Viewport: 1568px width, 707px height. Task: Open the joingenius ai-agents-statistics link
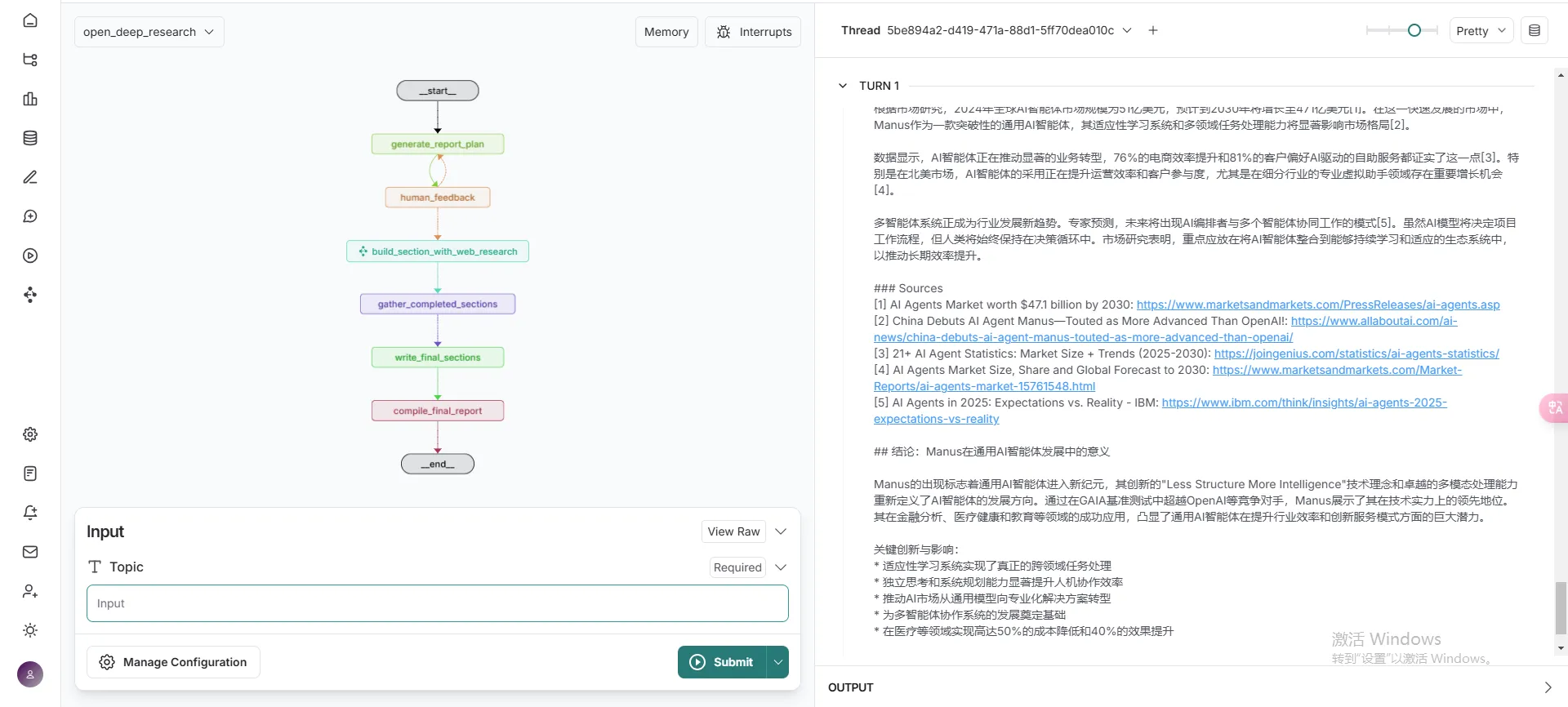[1356, 353]
